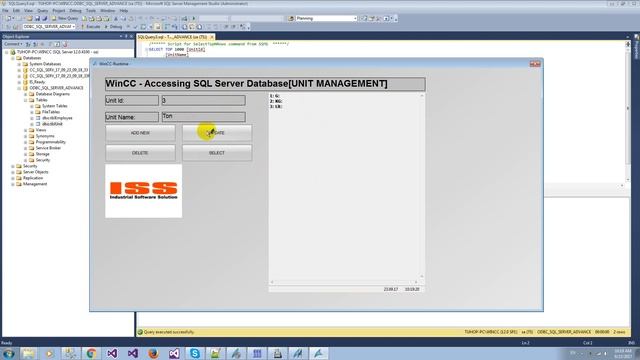The image size is (640, 360).
Task: Select the Server Objects folder
Action: [36, 172]
